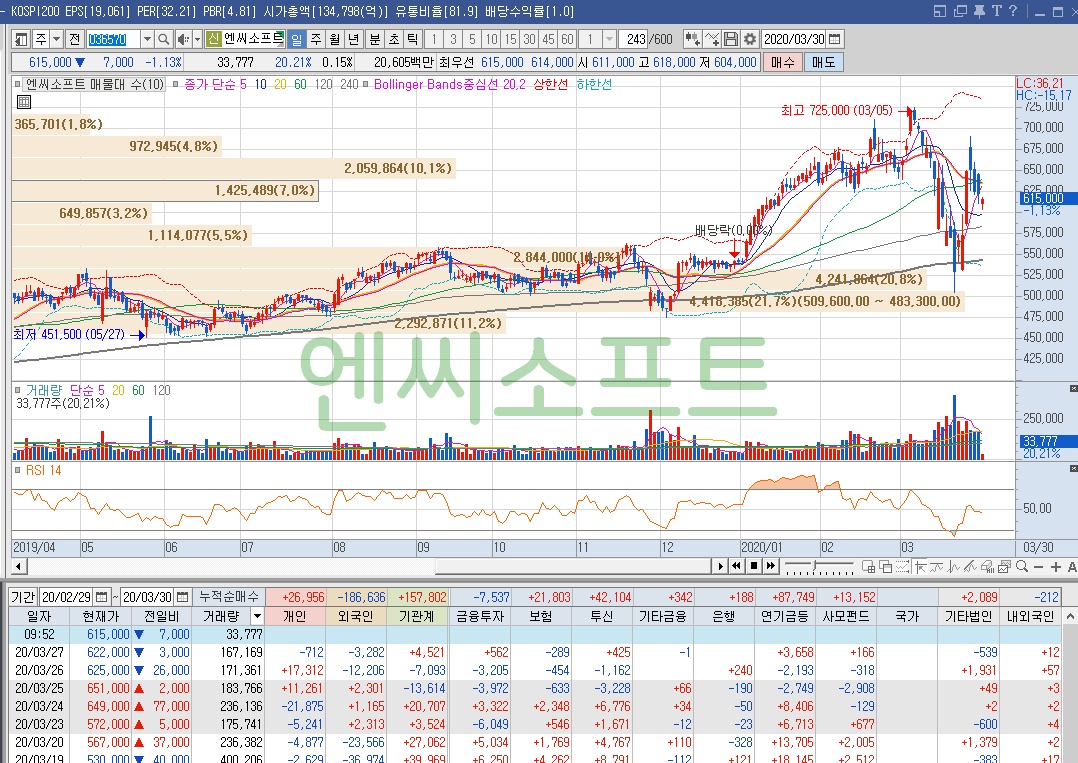This screenshot has height=763, width=1078.
Task: Click the wave line drawing icon
Action: (953, 566)
